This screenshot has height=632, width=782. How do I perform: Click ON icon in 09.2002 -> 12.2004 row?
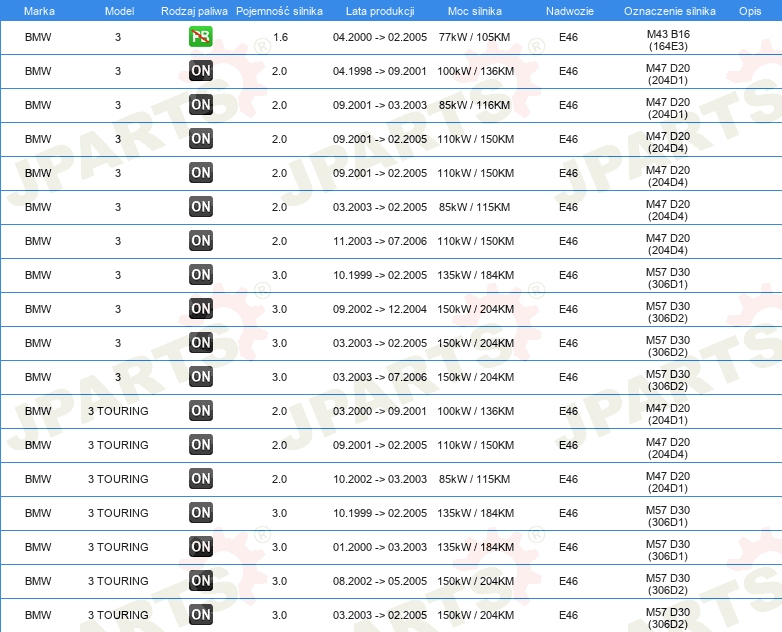point(201,308)
